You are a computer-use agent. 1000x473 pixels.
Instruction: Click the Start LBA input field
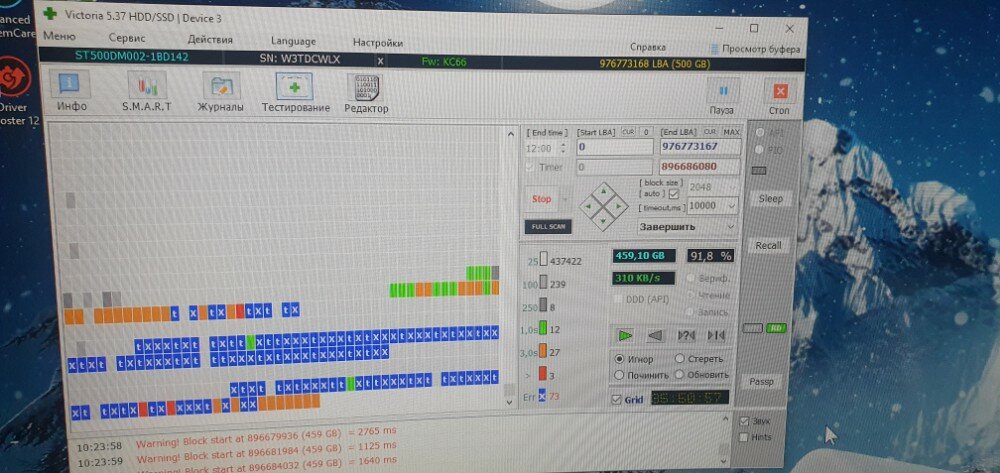[615, 147]
